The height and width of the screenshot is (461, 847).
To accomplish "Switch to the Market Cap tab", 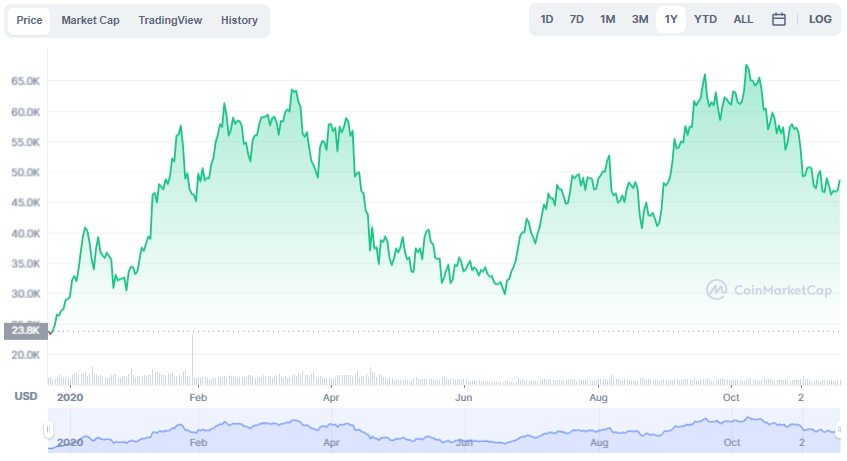I will pyautogui.click(x=90, y=21).
